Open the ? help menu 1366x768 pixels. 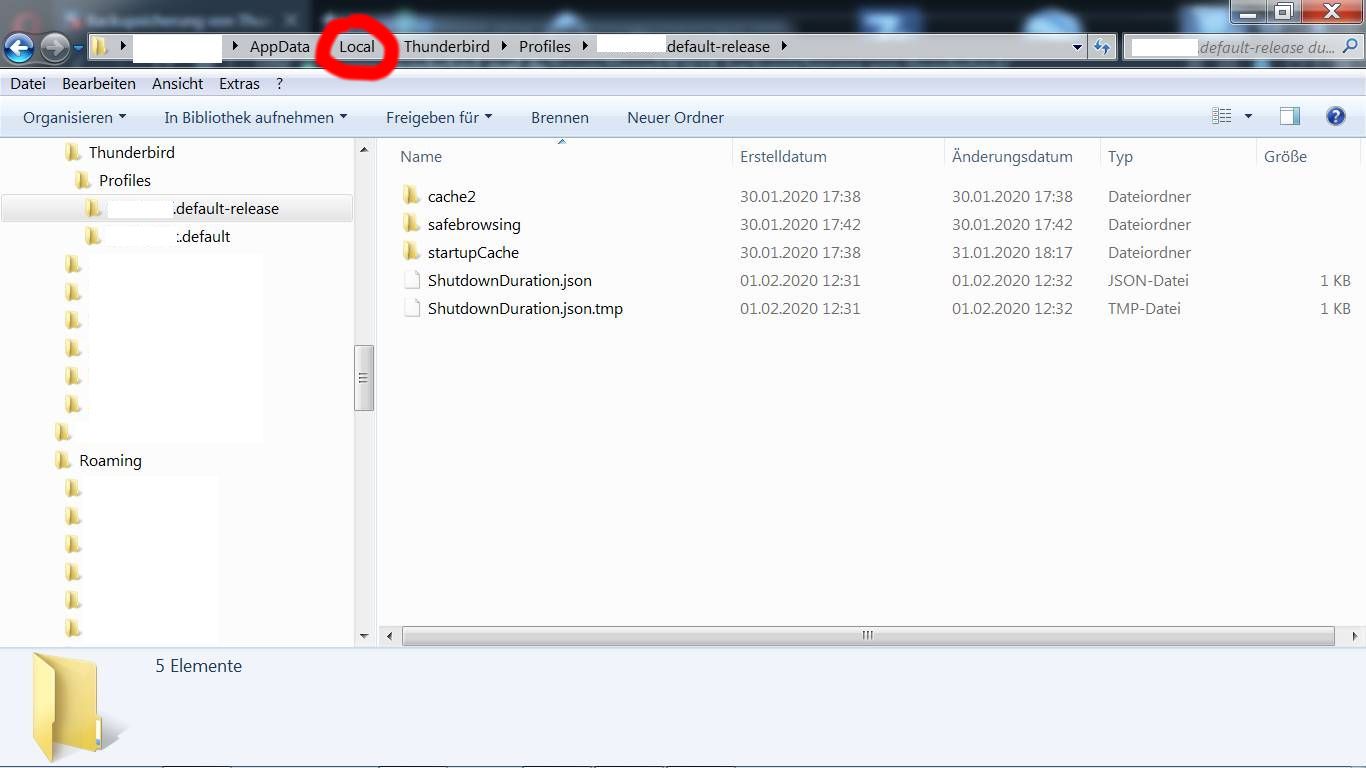(x=280, y=84)
